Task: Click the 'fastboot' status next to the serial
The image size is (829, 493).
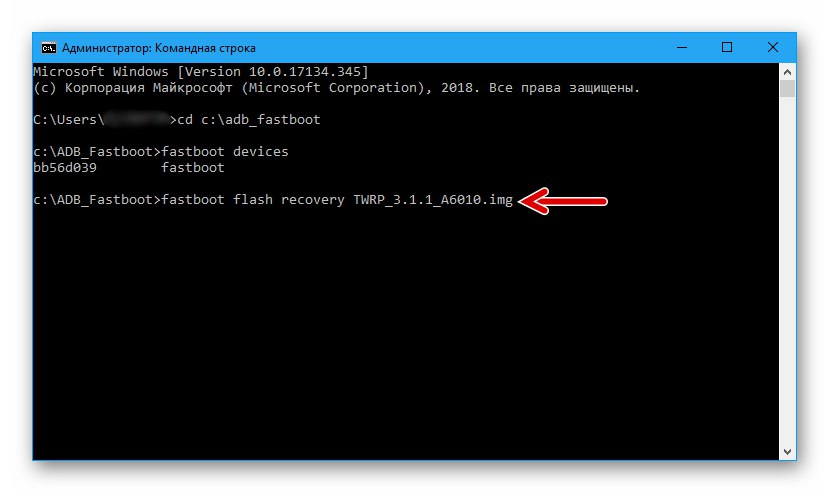Action: pyautogui.click(x=193, y=168)
